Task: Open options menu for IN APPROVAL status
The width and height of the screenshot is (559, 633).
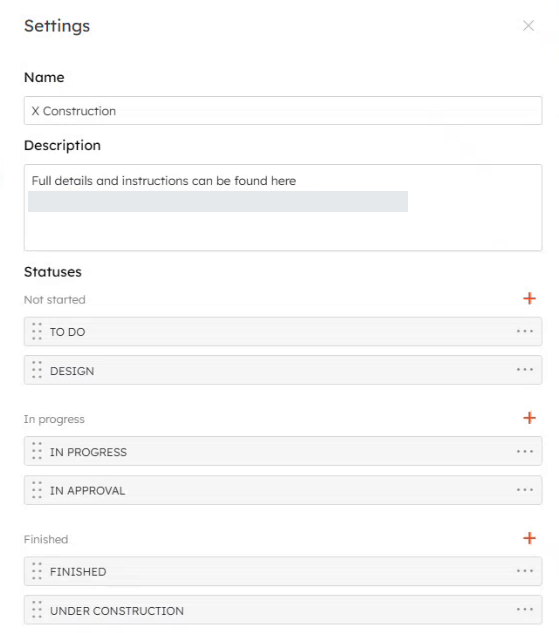Action: tap(525, 490)
